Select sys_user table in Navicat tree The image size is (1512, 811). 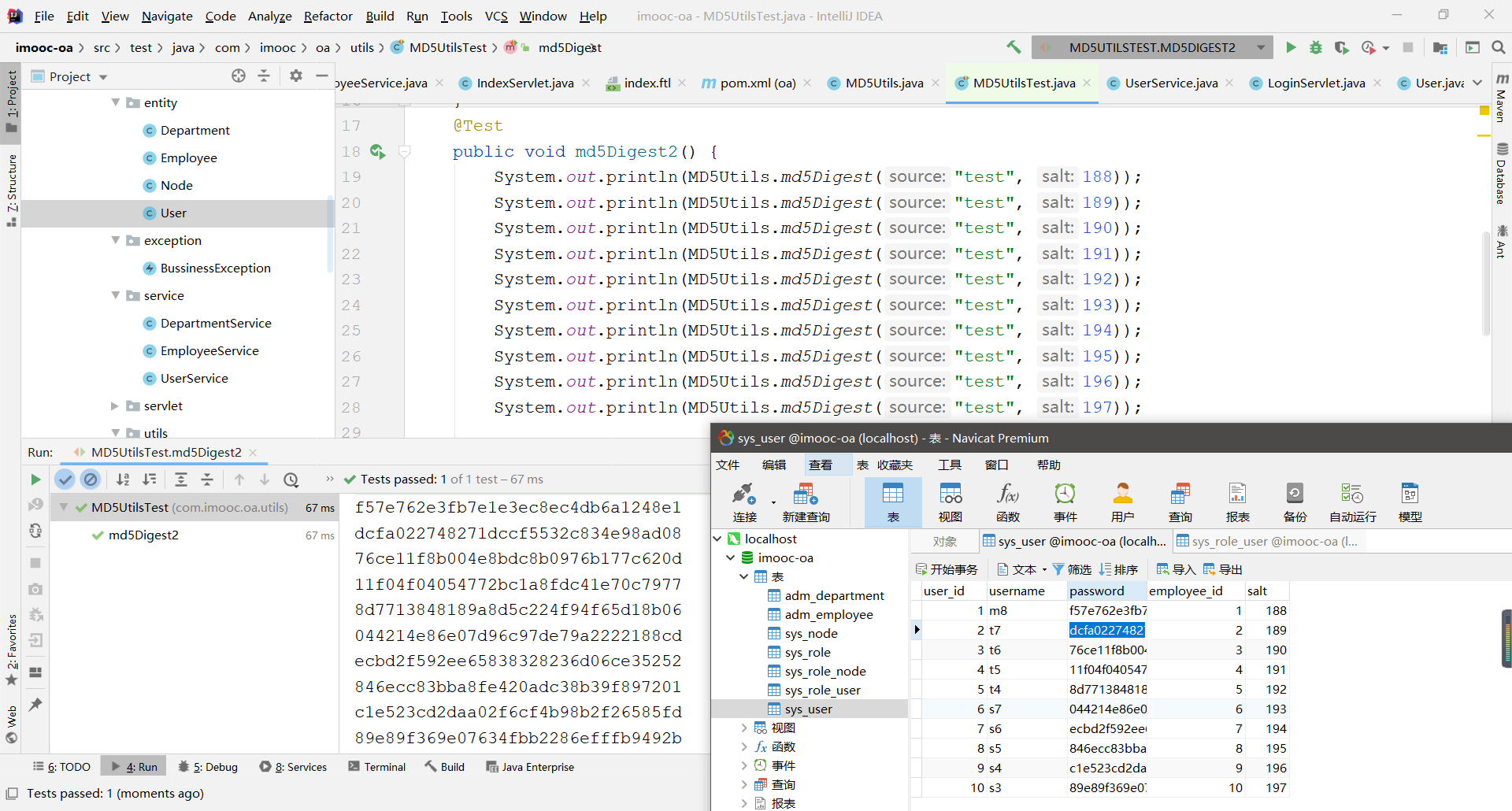click(x=808, y=709)
